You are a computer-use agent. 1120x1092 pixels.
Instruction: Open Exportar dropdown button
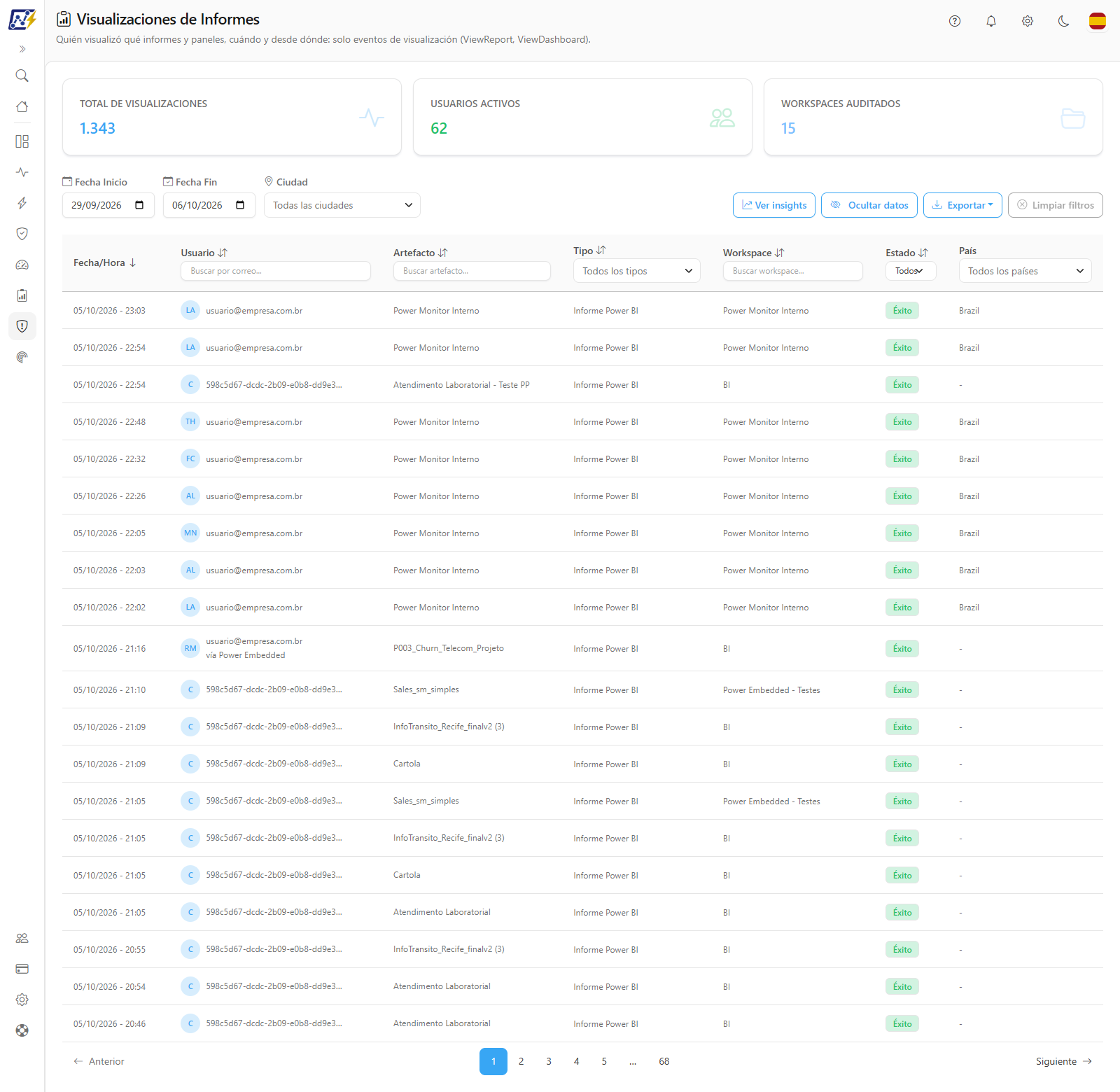tap(962, 205)
